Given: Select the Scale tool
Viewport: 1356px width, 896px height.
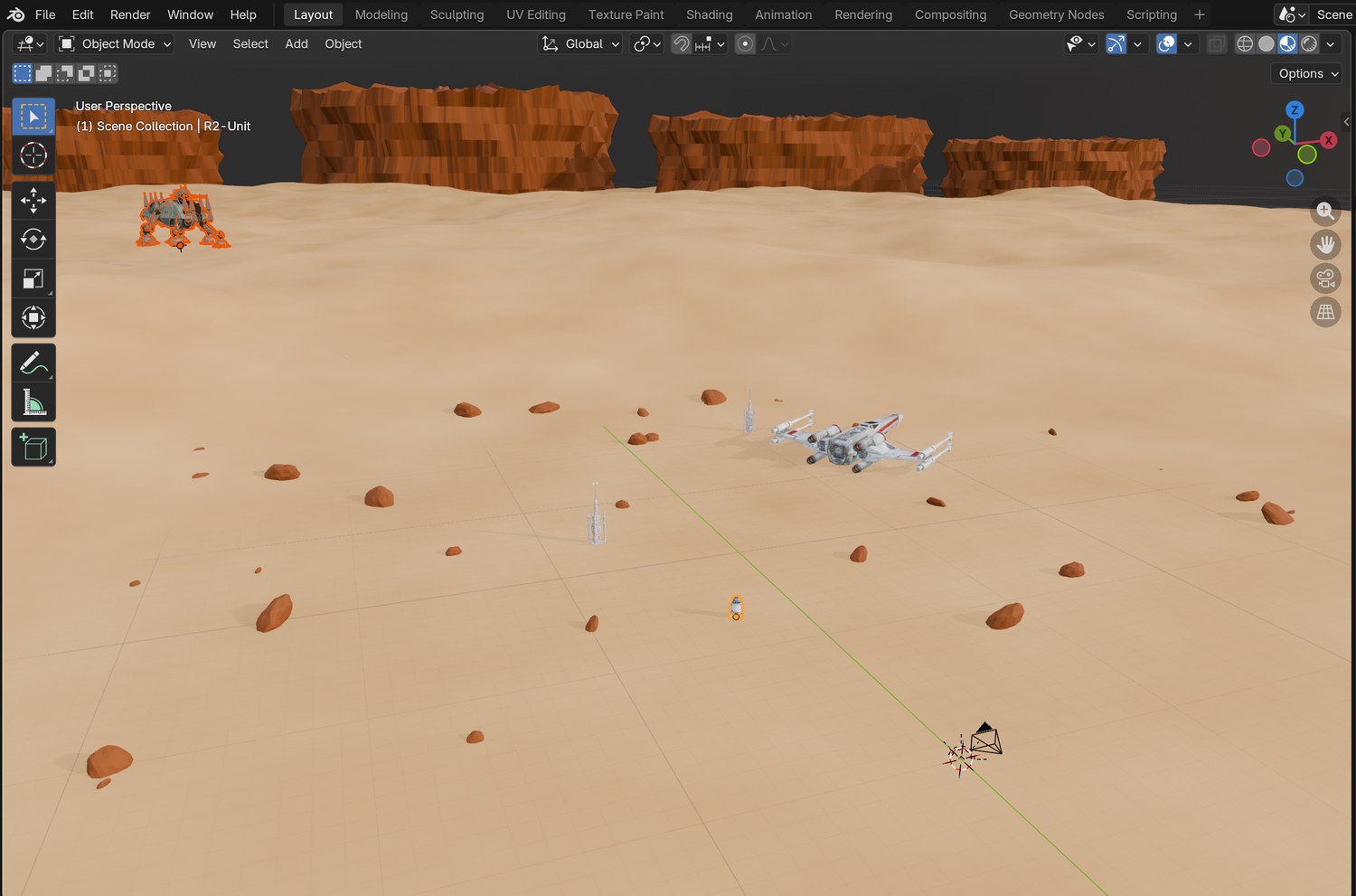Looking at the screenshot, I should coord(33,278).
